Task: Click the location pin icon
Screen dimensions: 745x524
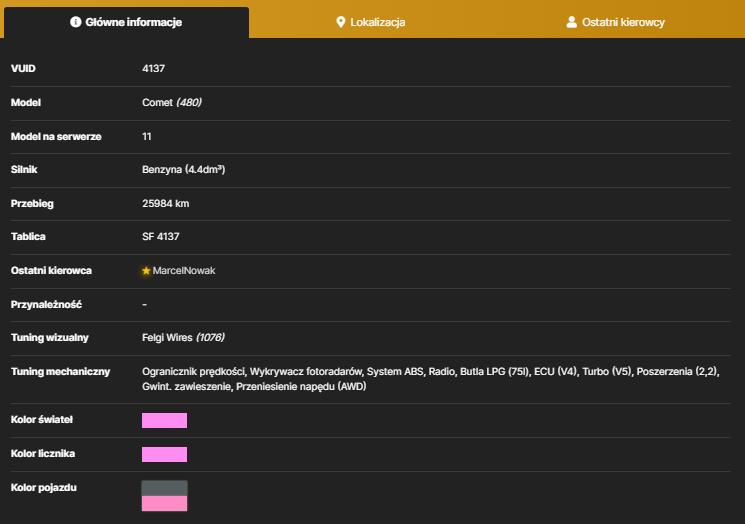Action: coord(340,22)
